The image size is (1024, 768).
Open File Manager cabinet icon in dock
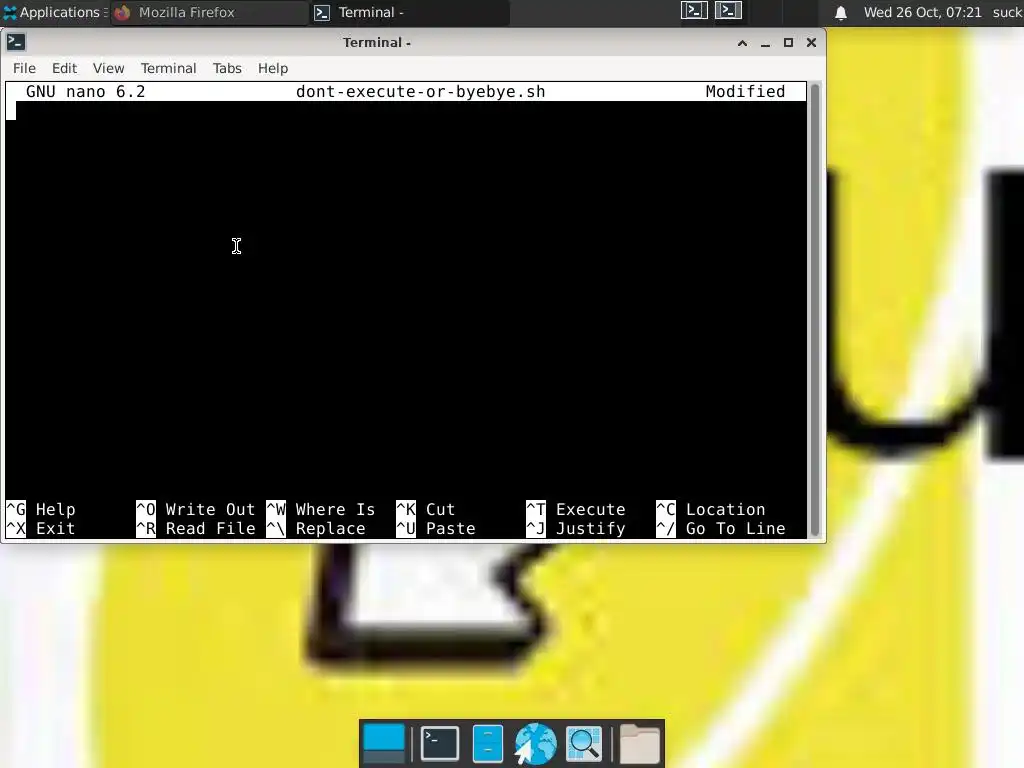coord(487,743)
